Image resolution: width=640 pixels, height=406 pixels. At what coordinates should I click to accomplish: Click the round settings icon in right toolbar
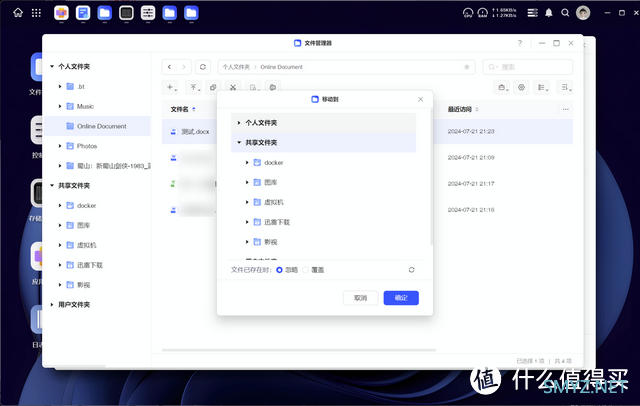tap(521, 87)
